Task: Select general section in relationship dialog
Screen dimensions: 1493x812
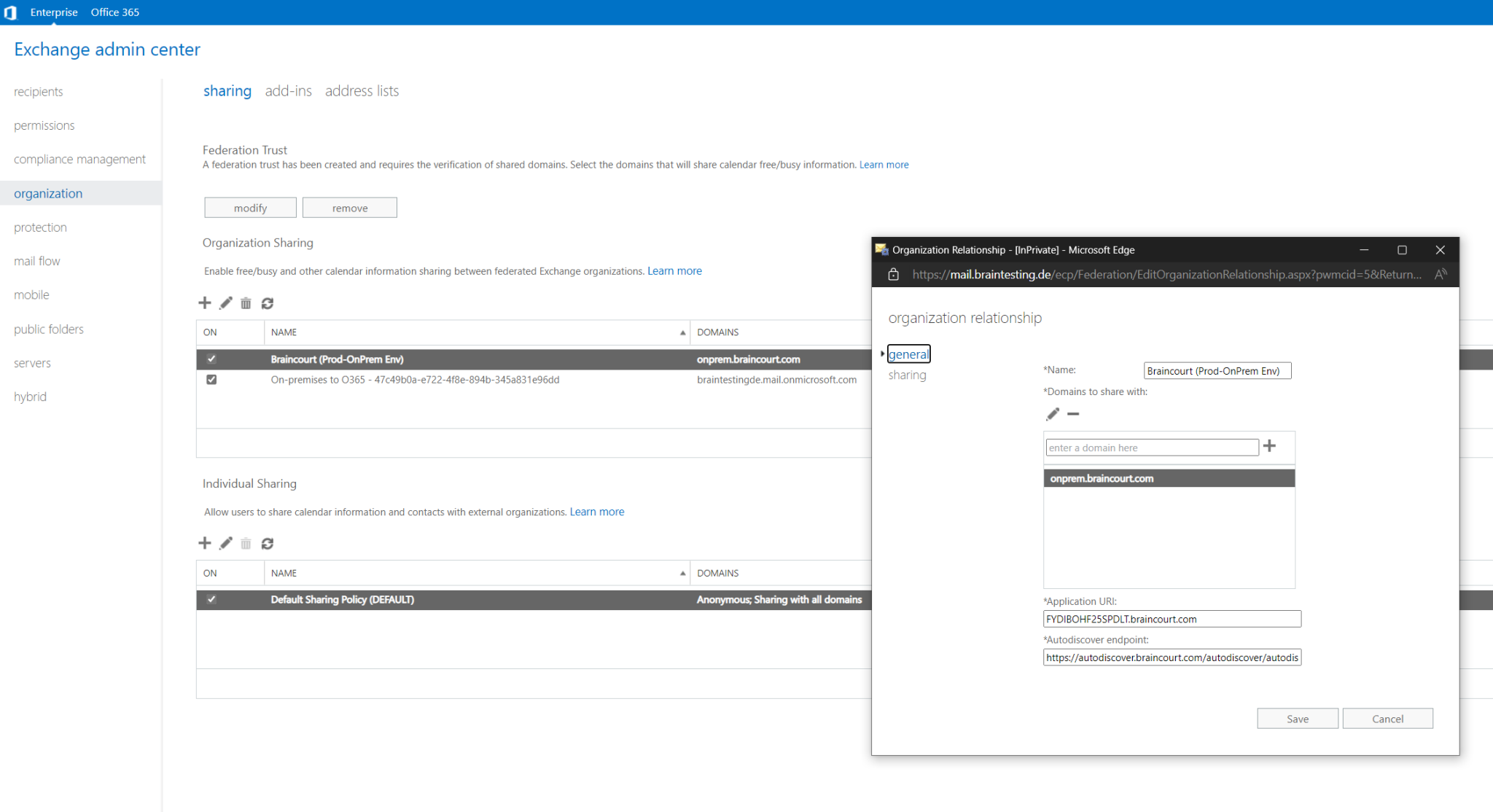Action: pyautogui.click(x=908, y=354)
